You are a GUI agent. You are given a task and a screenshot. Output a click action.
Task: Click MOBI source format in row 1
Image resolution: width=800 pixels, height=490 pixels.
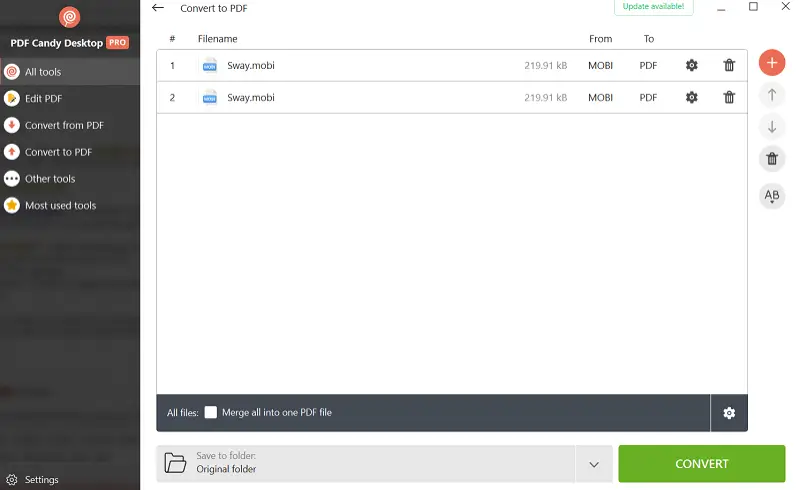tap(601, 65)
